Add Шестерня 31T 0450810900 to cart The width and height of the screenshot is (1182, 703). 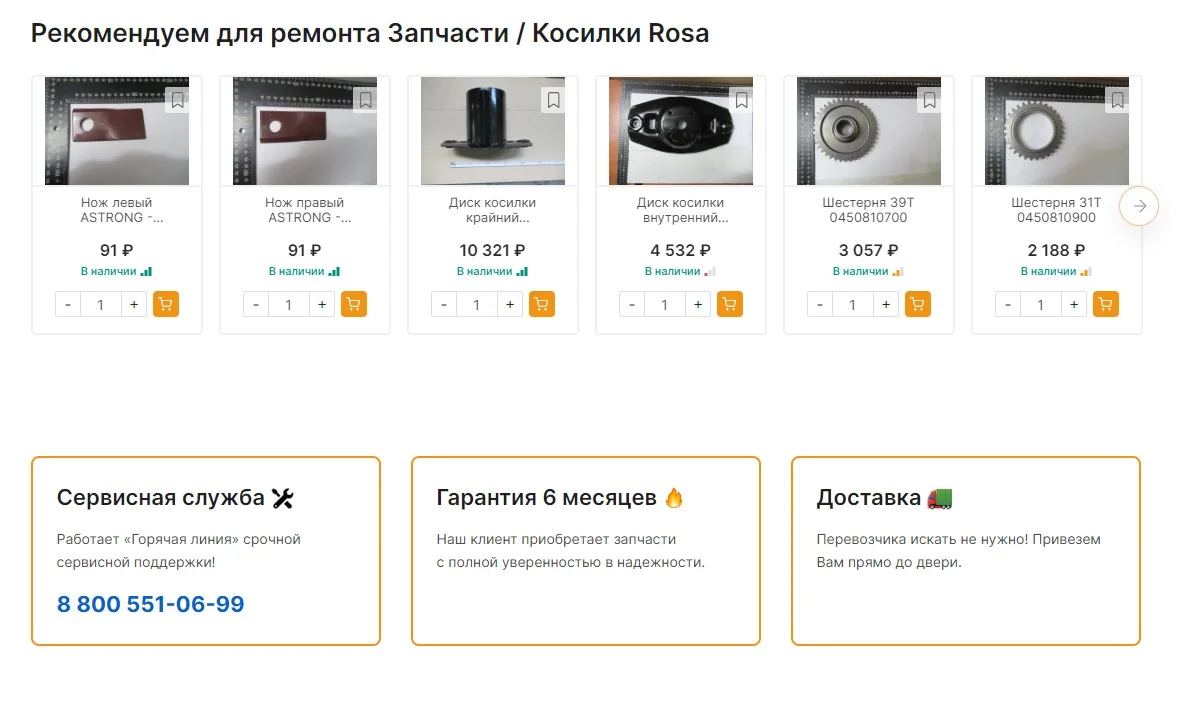click(x=1106, y=305)
